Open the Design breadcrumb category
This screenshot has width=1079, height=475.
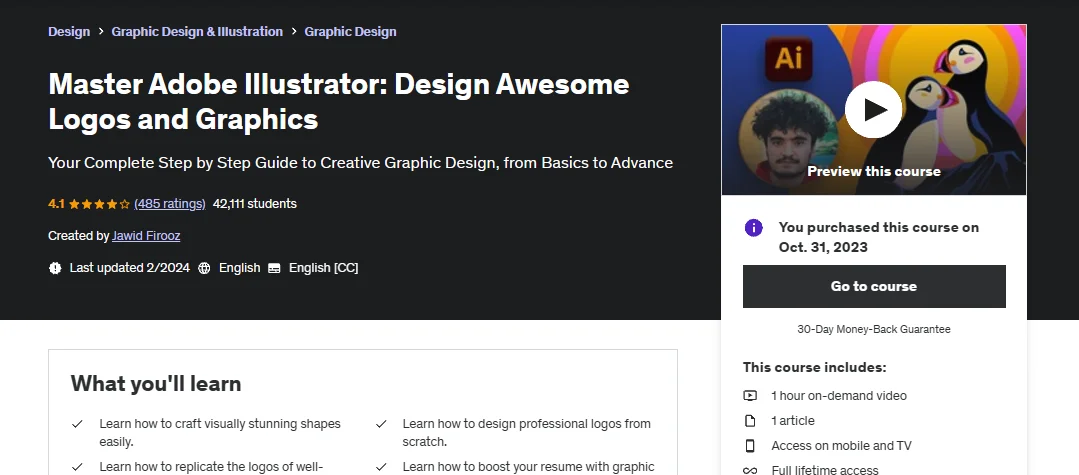tap(69, 32)
